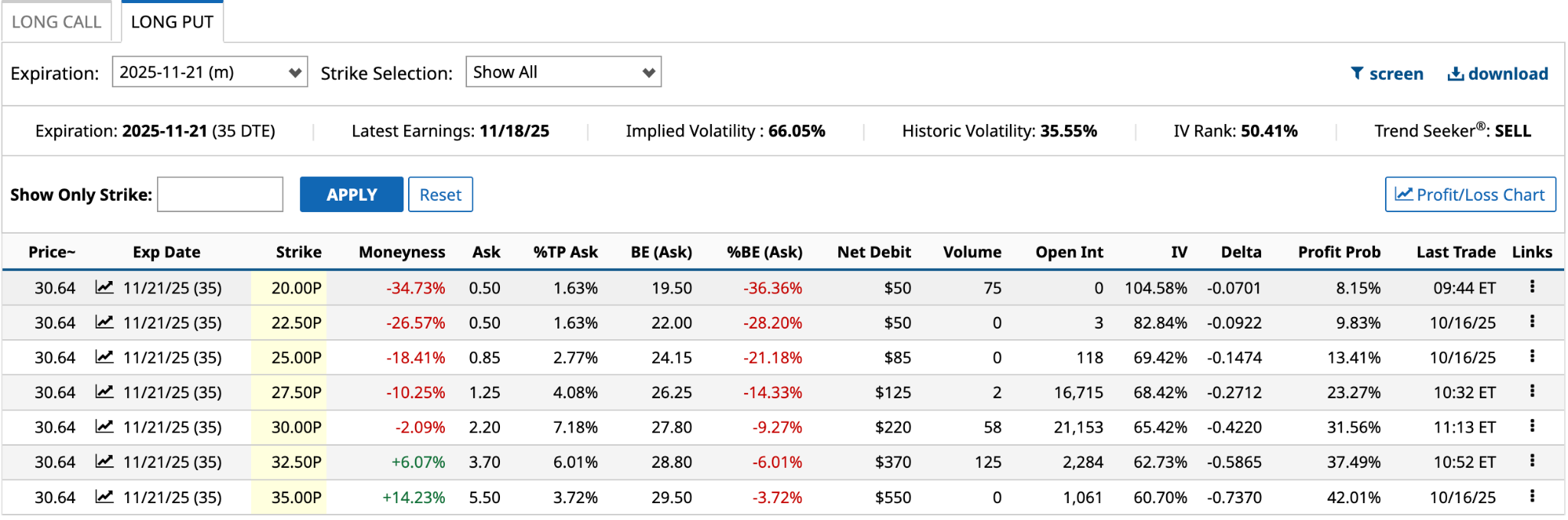Open the Profit/Loss Chart
The height and width of the screenshot is (520, 1568).
point(1470,195)
